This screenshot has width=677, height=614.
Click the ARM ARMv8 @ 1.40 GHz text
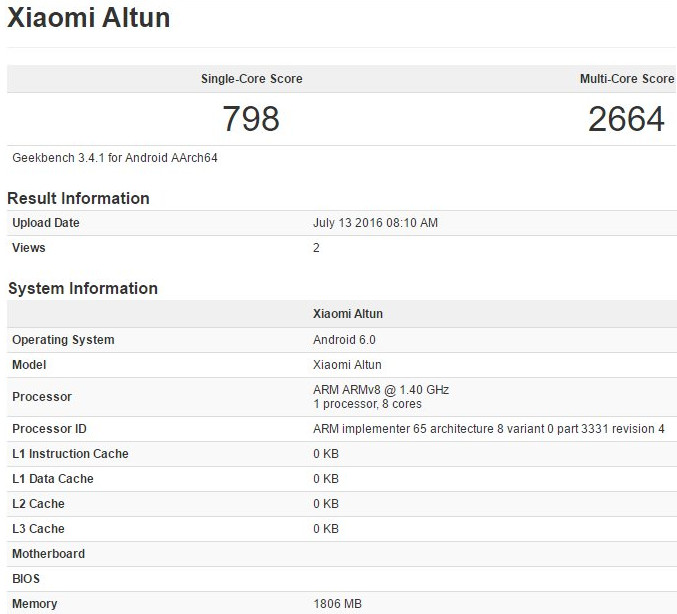click(381, 390)
